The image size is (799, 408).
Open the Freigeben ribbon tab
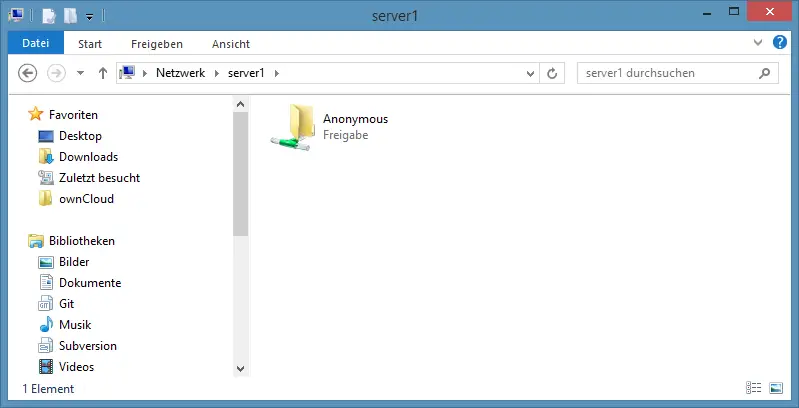pyautogui.click(x=157, y=44)
